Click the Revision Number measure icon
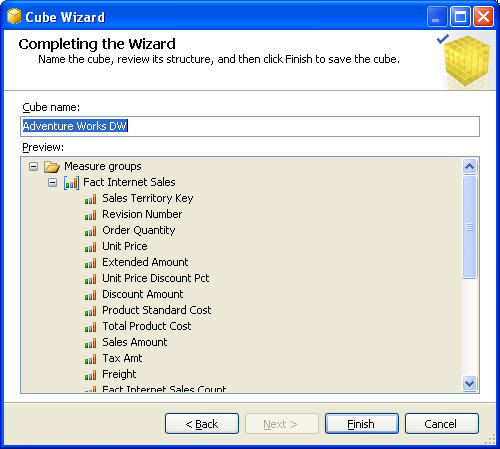Viewport: 500px width, 449px height. 90,215
